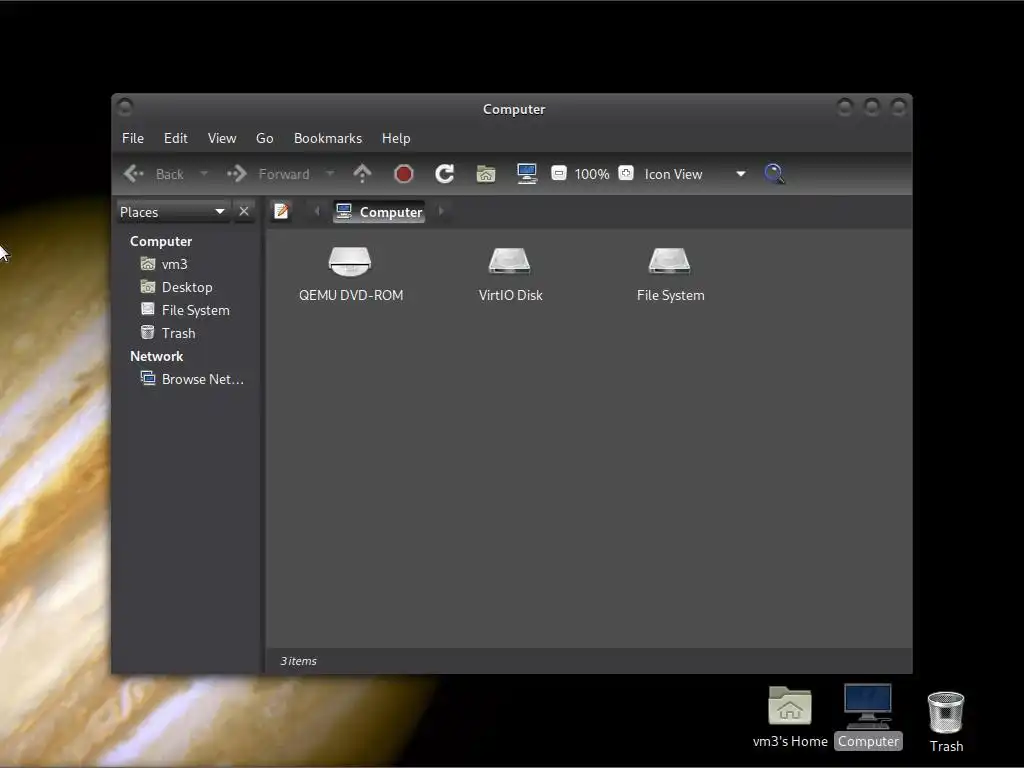Select vm3's Home desktop icon
1024x768 pixels.
point(790,716)
